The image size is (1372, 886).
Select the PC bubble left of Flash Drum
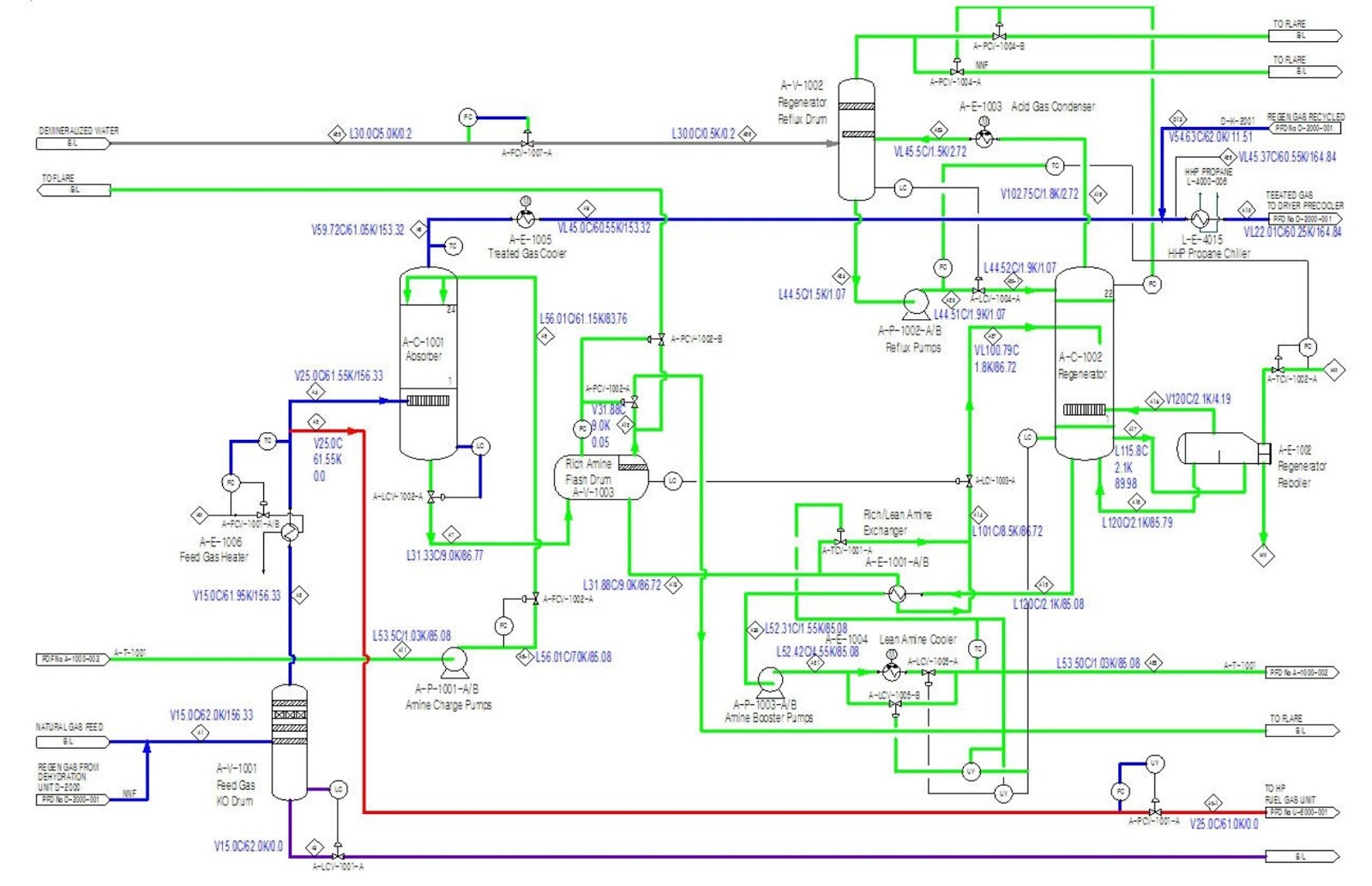pyautogui.click(x=582, y=428)
